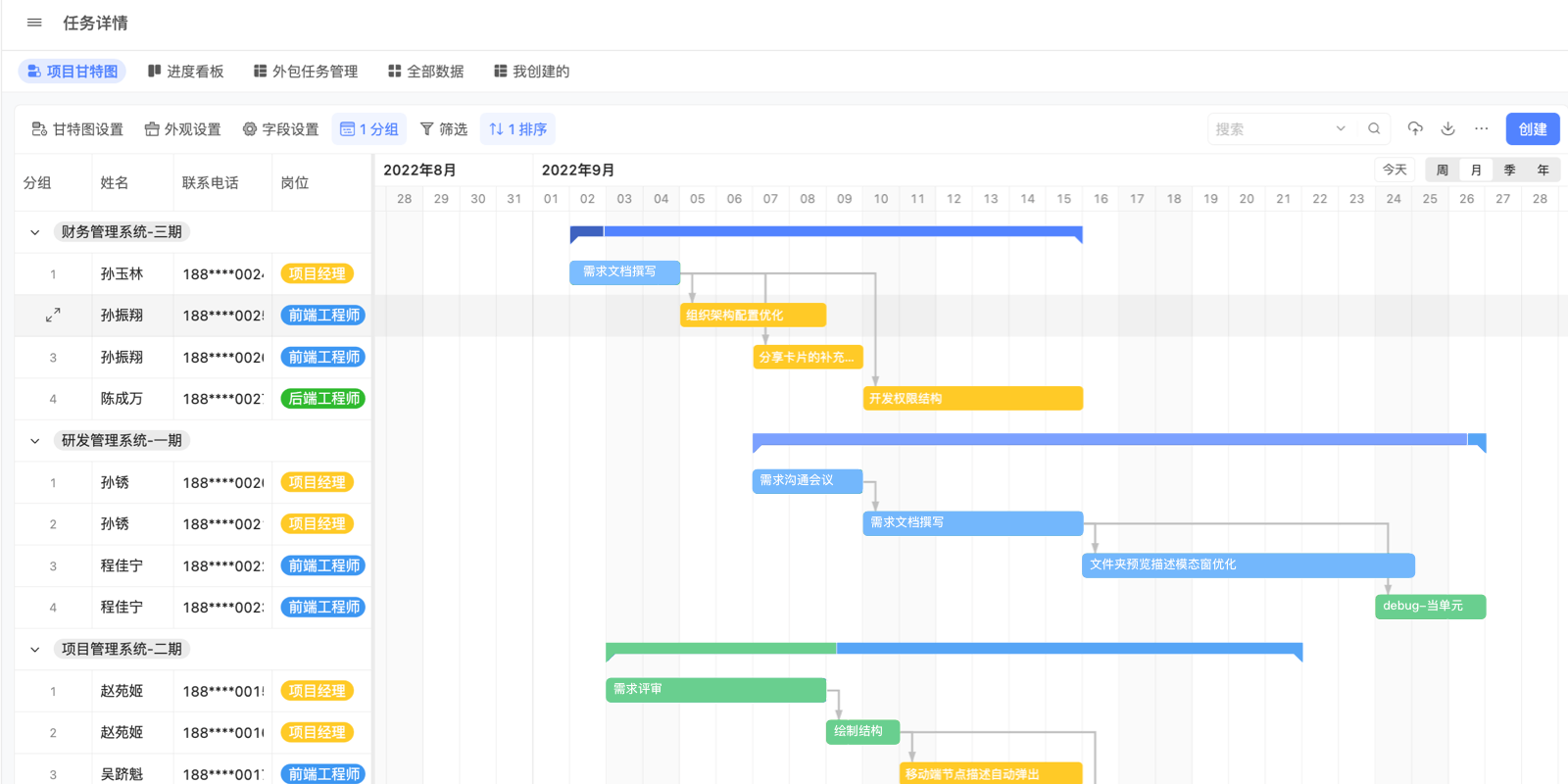Switch timeline scale to 季 view

(x=1509, y=170)
